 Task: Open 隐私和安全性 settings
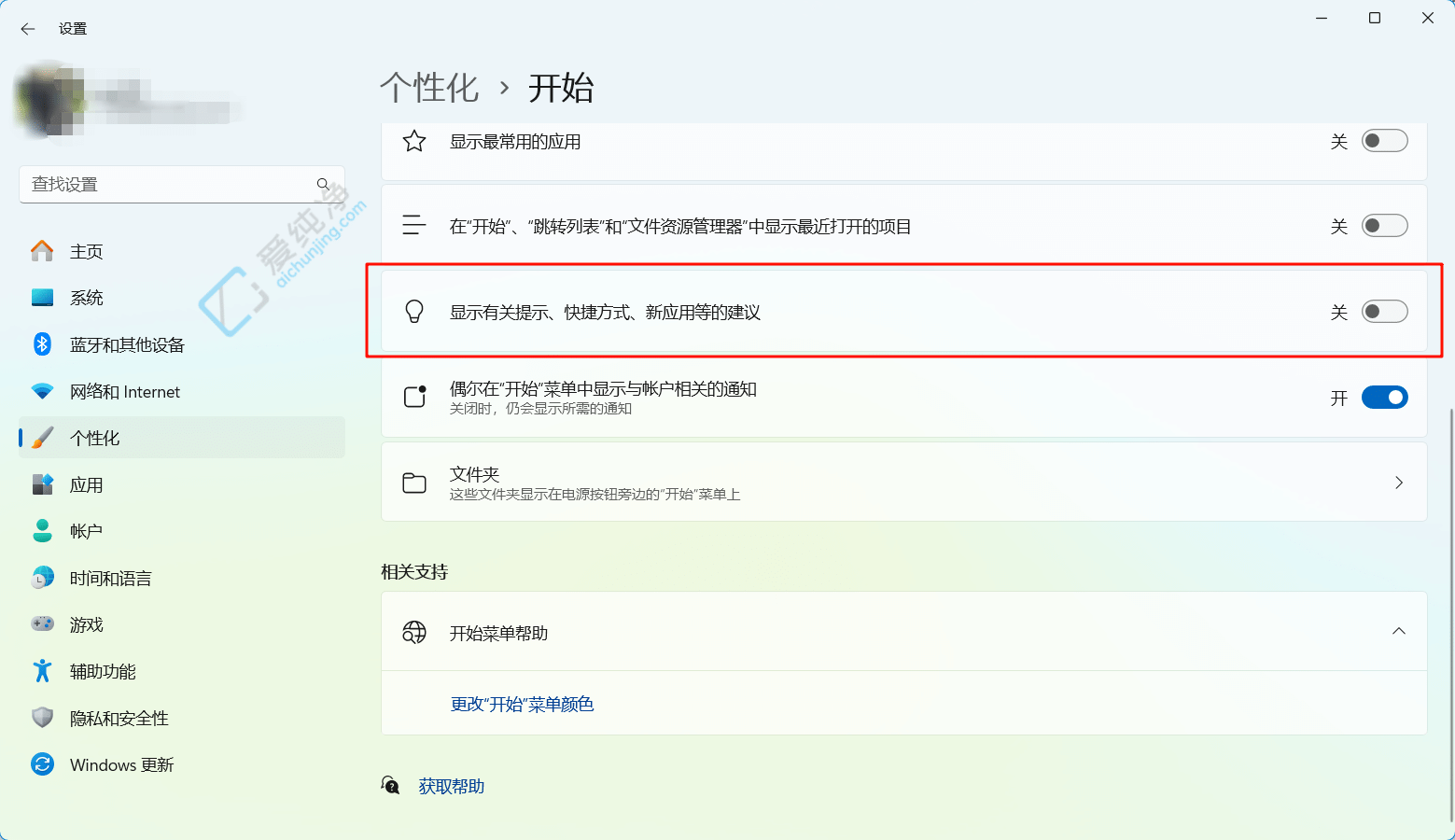pyautogui.click(x=119, y=717)
